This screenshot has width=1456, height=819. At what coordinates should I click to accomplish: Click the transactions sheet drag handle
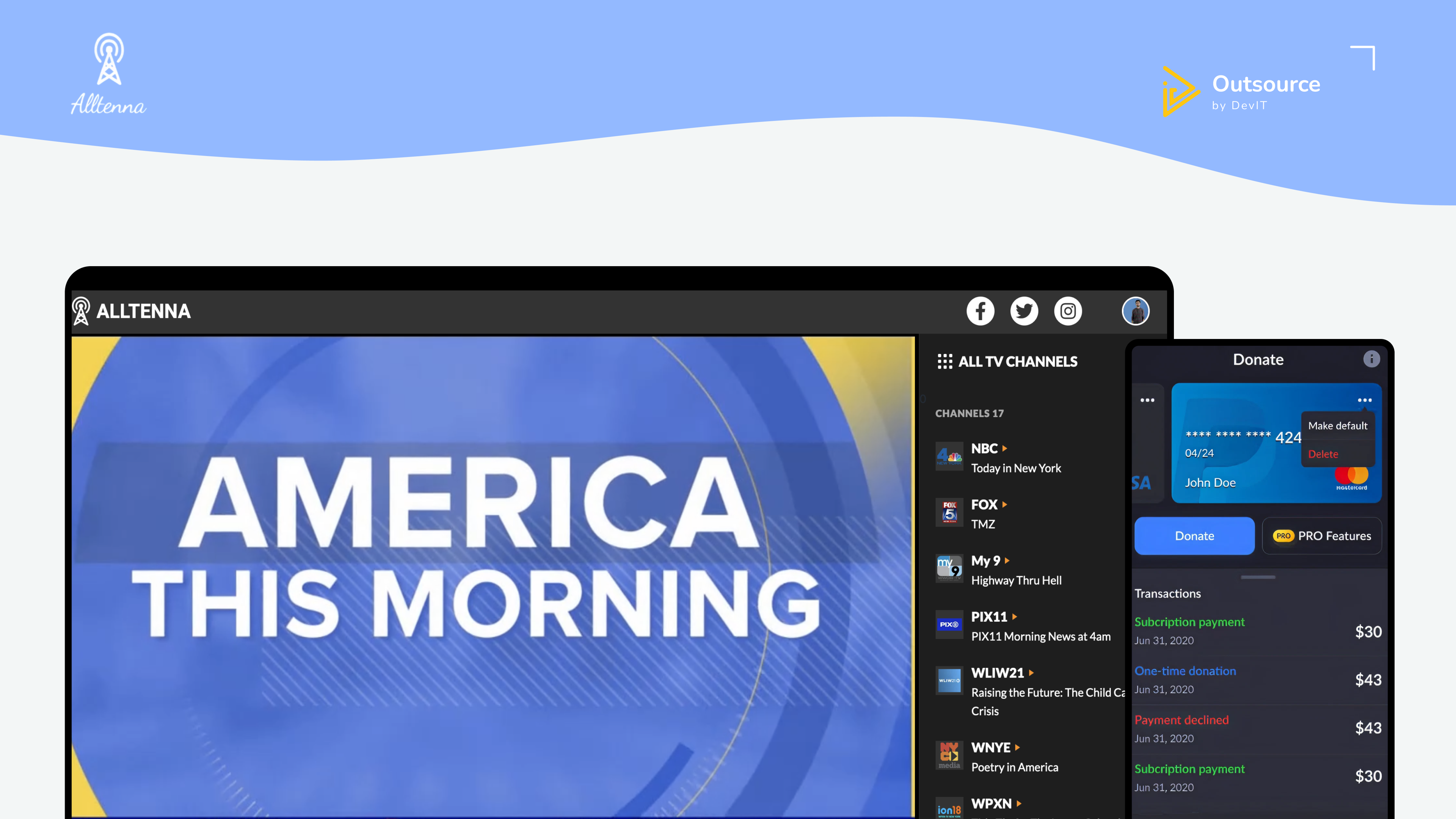(x=1258, y=577)
